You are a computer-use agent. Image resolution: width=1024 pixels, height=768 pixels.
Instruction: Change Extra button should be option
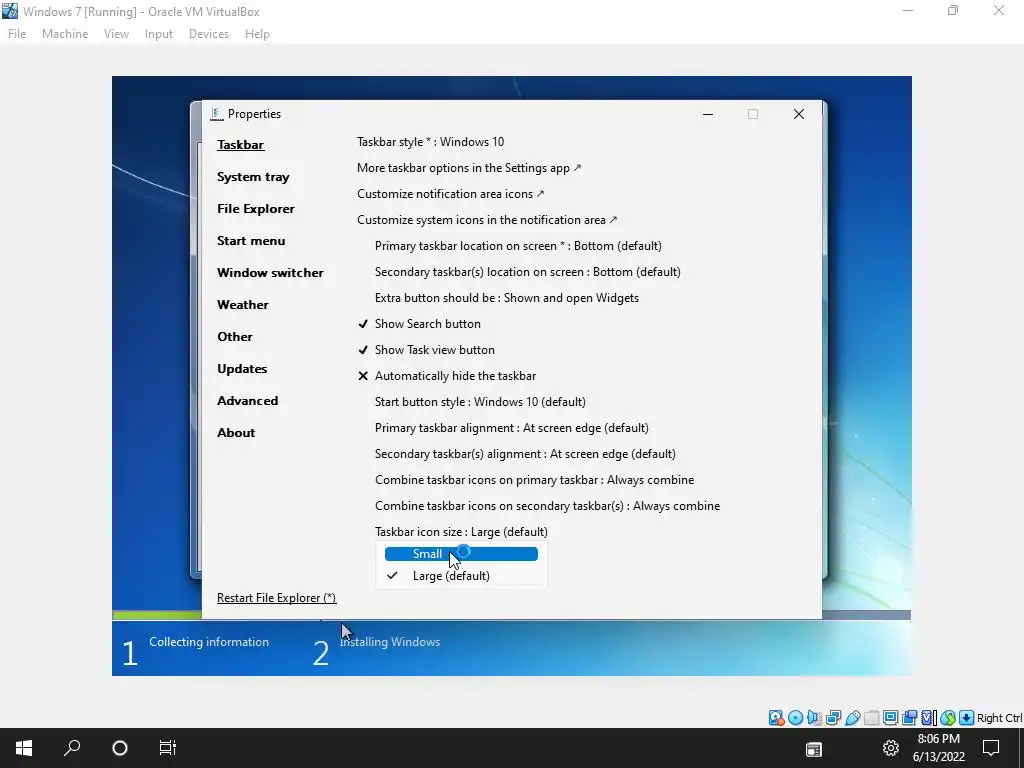[507, 298]
